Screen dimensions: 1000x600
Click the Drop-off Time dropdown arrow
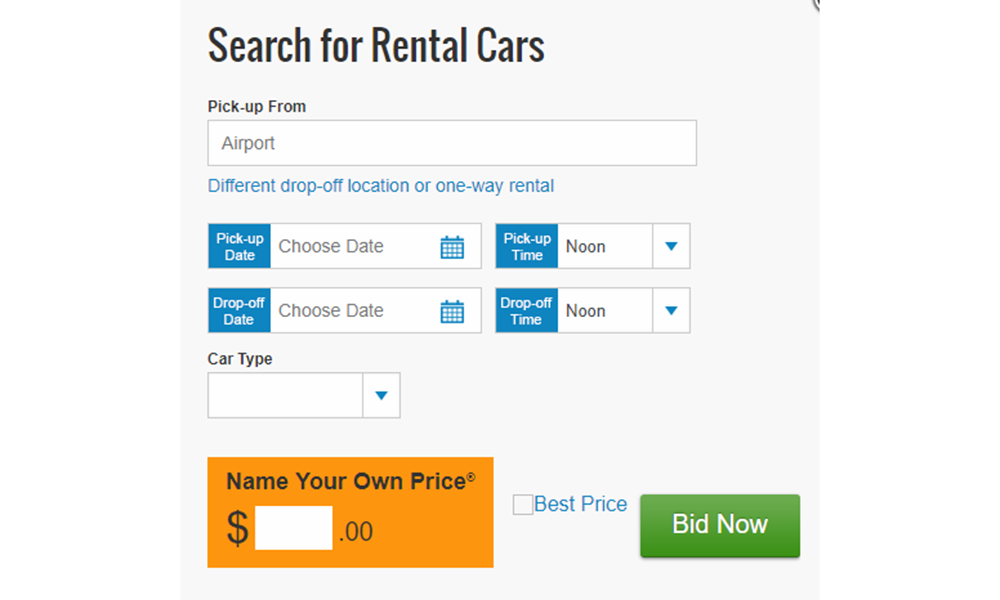[x=671, y=311]
